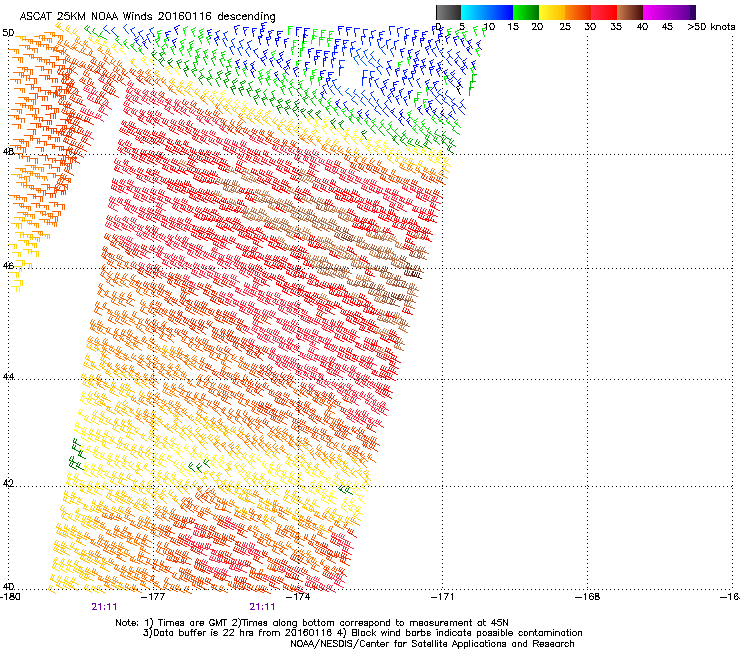The image size is (740, 650).
Task: Click the title 'ASCAT 25KM NOAA Winds 20160116 descending'
Action: [x=147, y=17]
